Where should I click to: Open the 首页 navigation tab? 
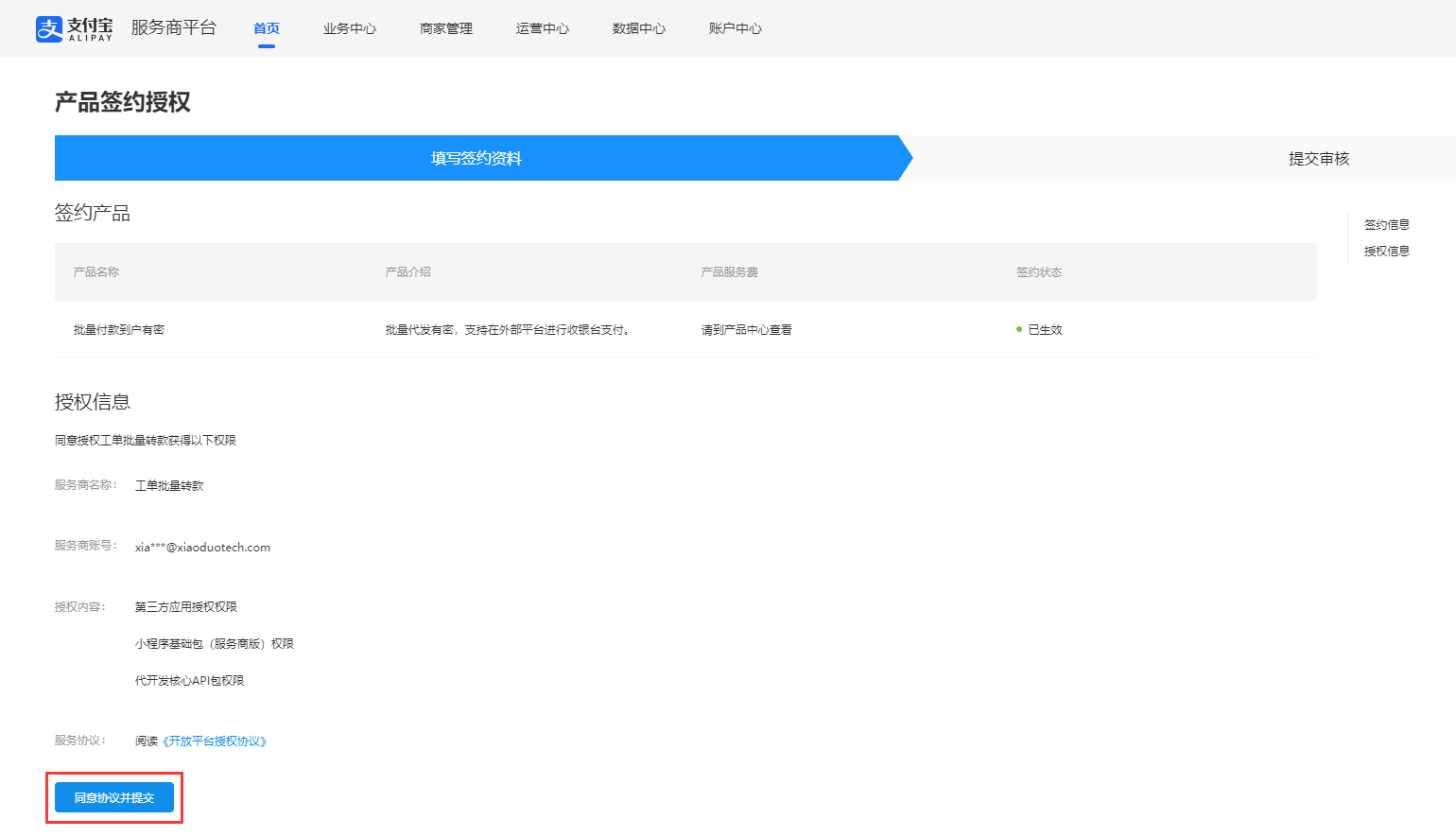[267, 28]
